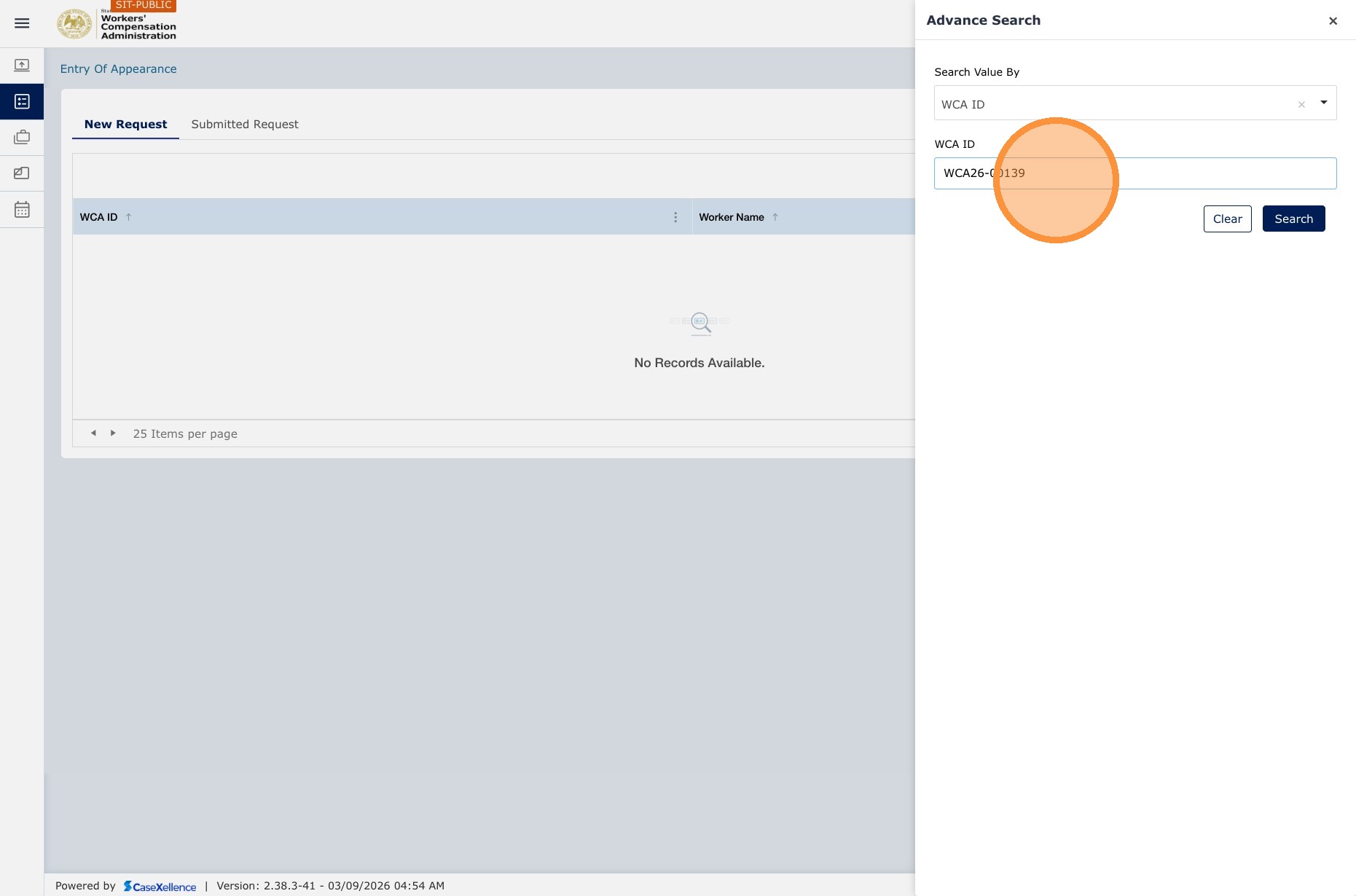Screen dimensions: 1356x896
Task: Click the SIT-PUBLIC environment badge
Action: pyautogui.click(x=143, y=5)
